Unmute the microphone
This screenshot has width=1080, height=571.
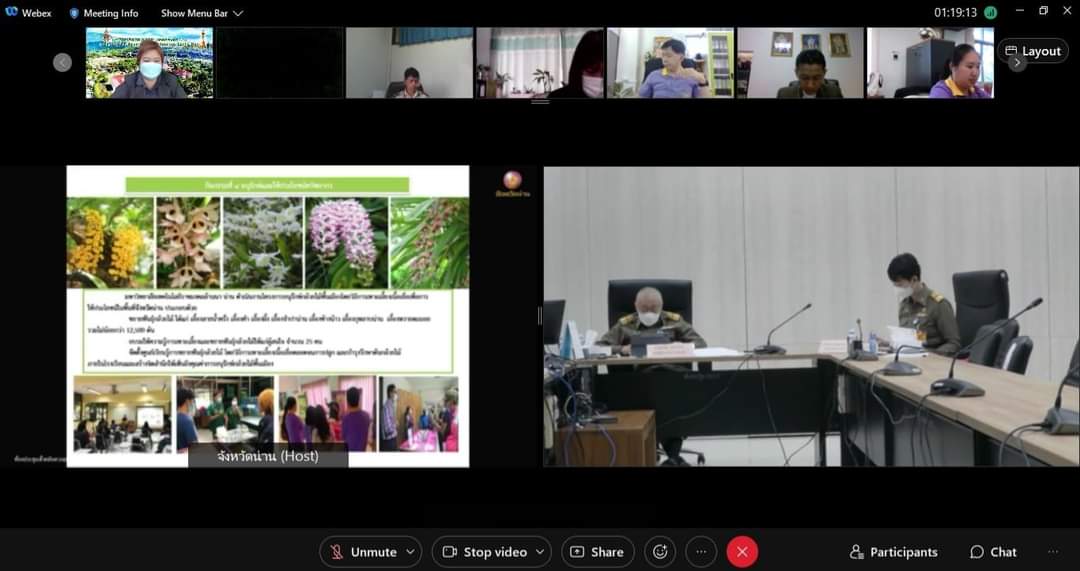click(x=363, y=552)
